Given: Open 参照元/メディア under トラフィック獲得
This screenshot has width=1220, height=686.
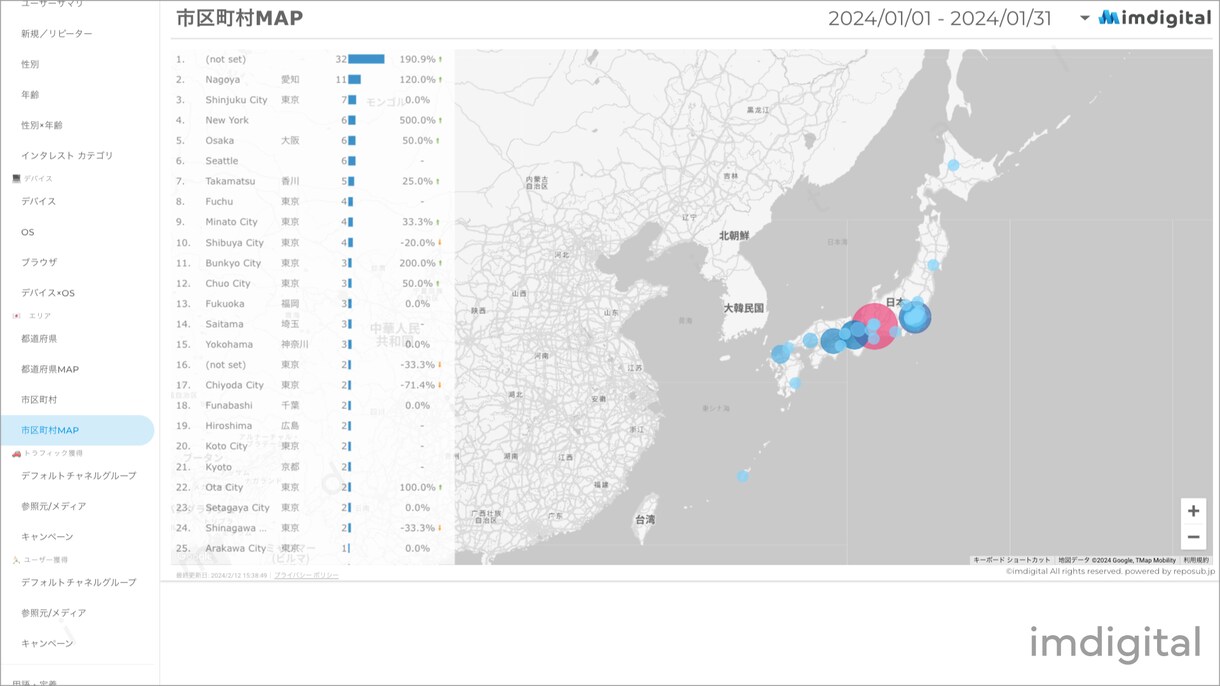Looking at the screenshot, I should (x=54, y=506).
